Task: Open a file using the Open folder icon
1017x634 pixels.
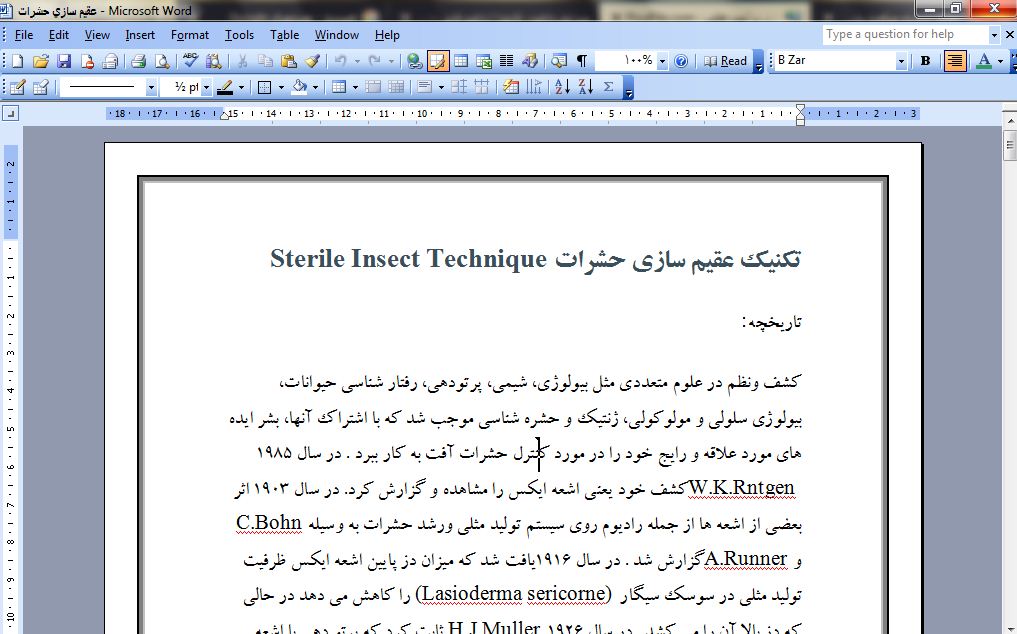Action: pos(41,61)
